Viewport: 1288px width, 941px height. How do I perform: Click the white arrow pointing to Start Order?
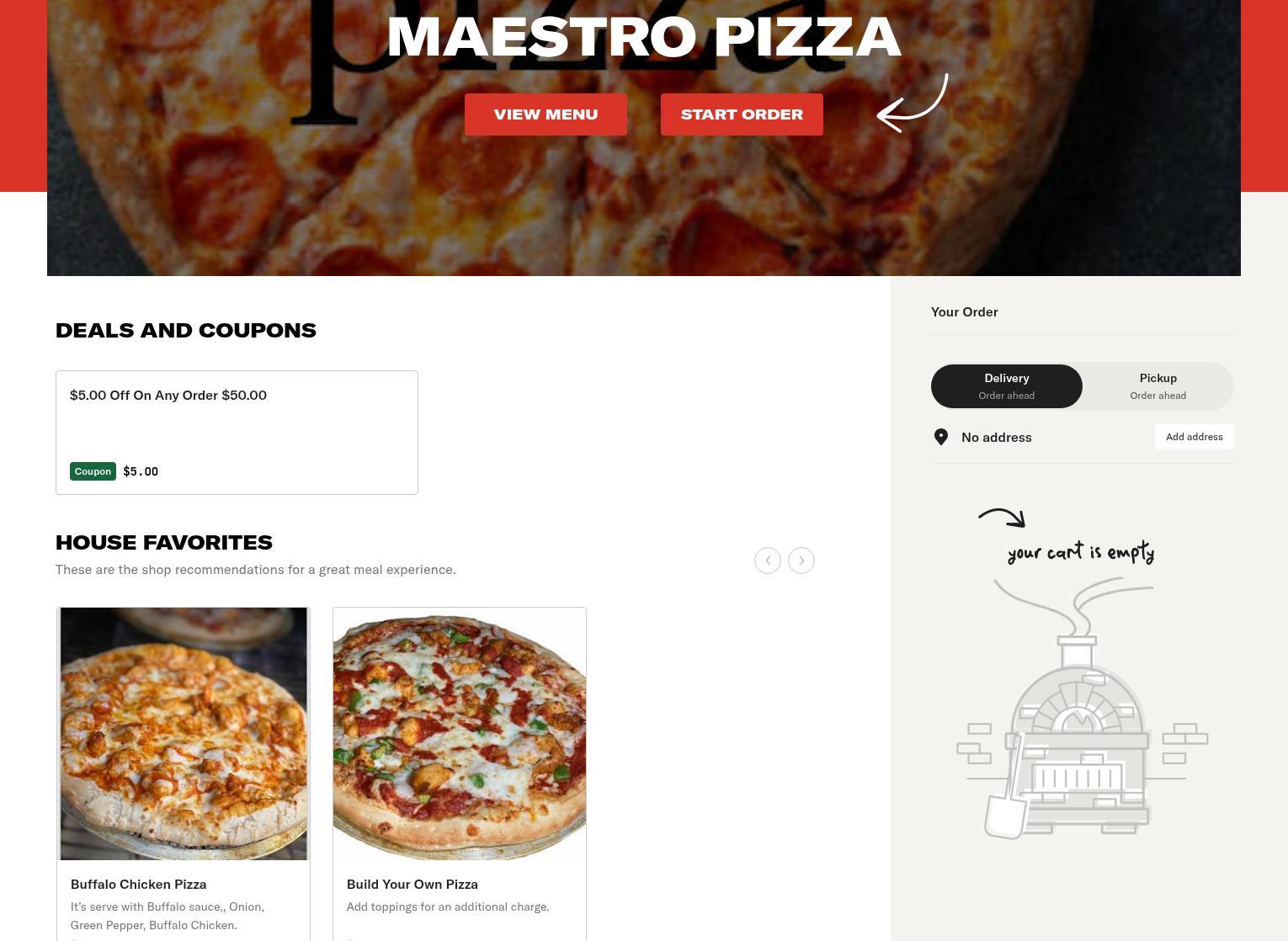pyautogui.click(x=913, y=104)
